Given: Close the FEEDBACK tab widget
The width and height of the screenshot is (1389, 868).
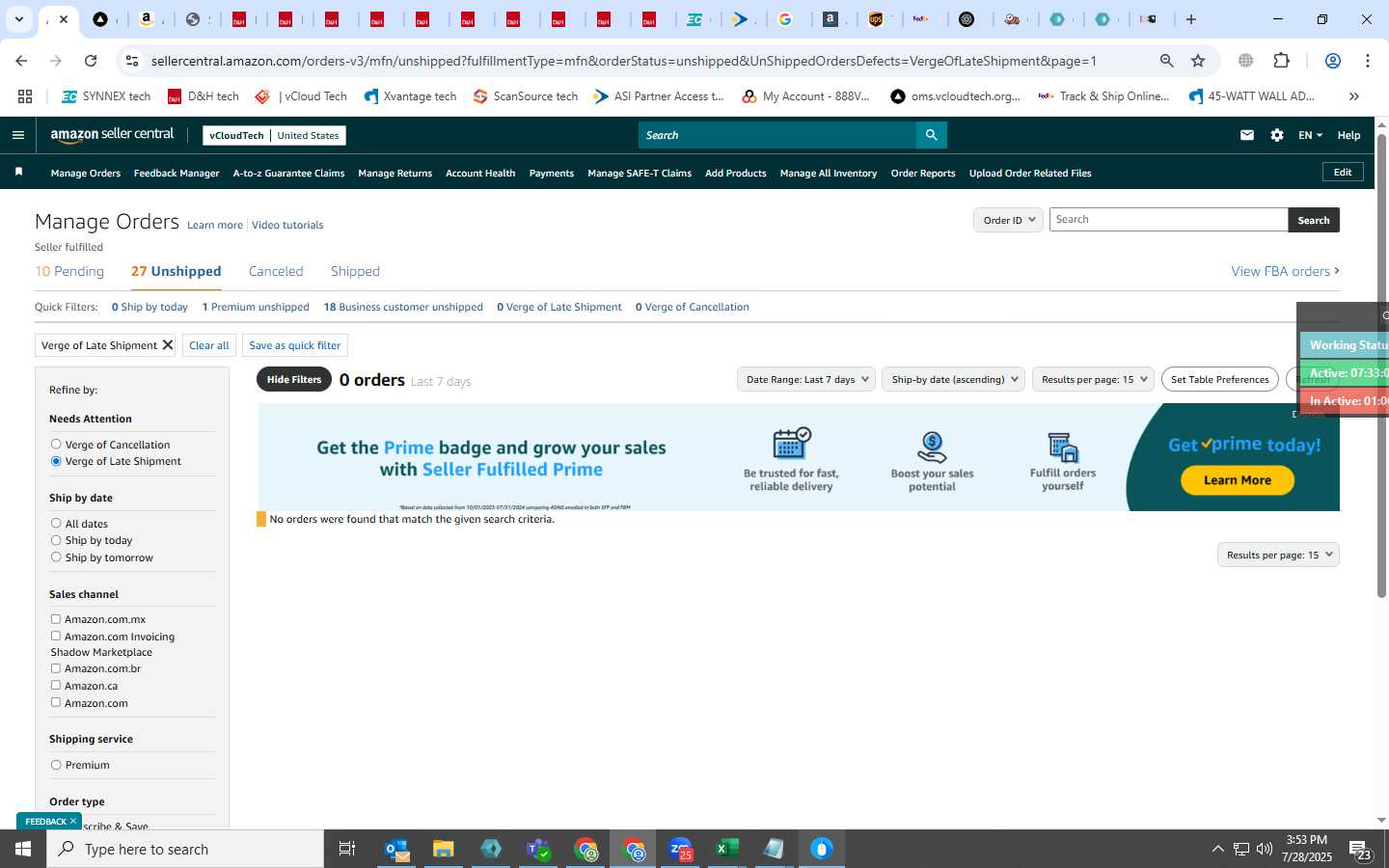Looking at the screenshot, I should (x=73, y=821).
